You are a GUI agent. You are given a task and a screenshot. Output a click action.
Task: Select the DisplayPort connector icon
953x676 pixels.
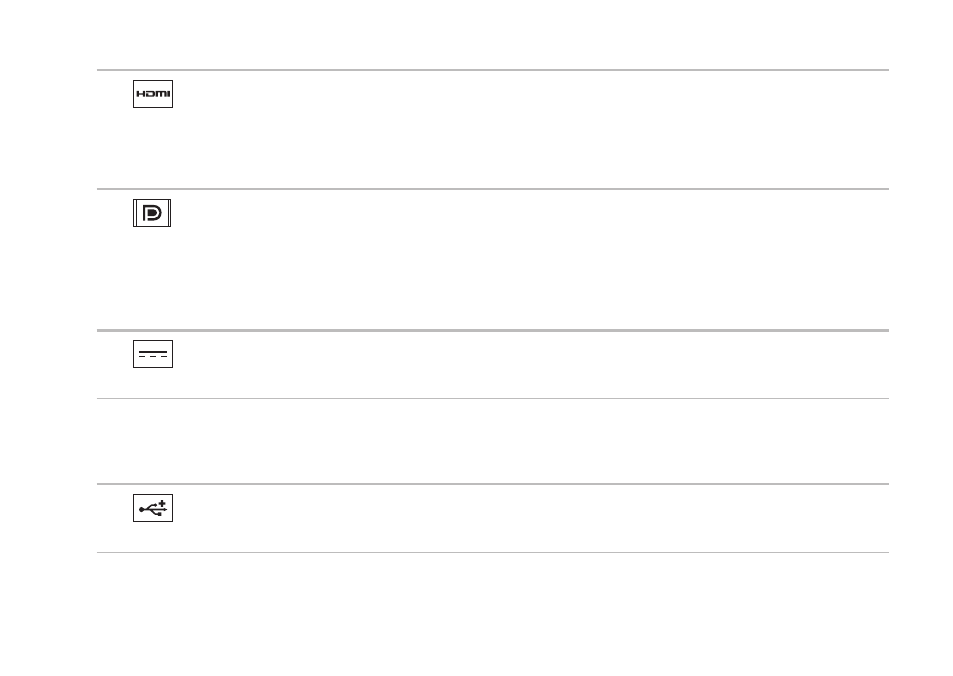click(152, 213)
